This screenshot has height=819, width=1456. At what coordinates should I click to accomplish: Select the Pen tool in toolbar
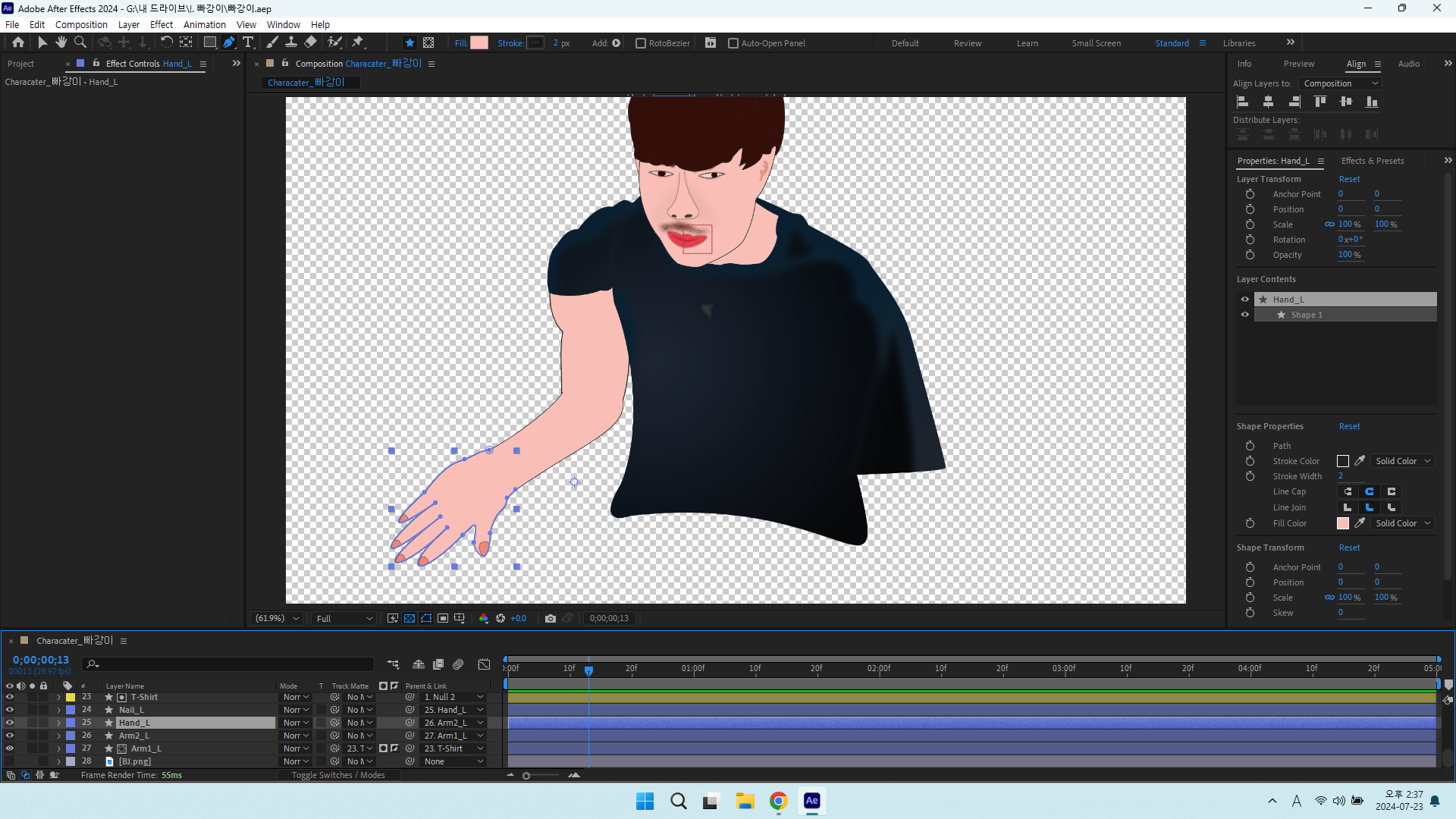pos(228,42)
